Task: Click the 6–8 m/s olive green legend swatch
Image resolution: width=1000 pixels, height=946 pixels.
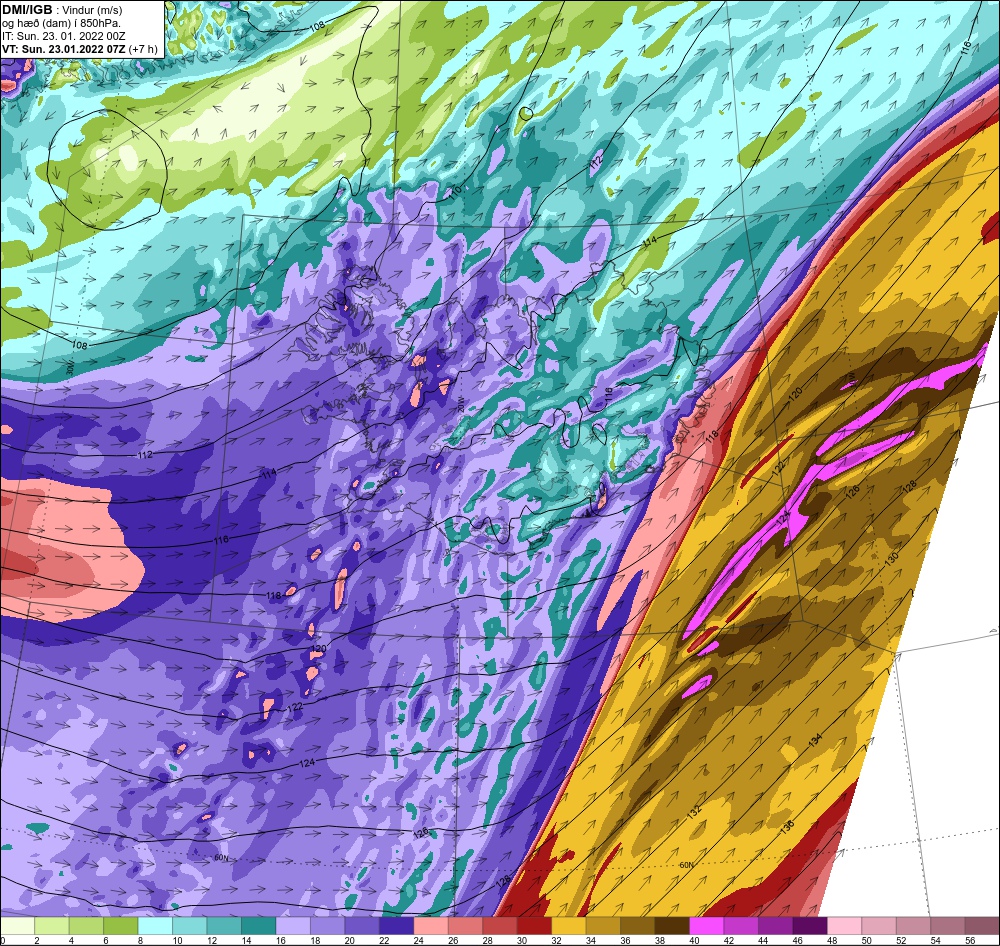Action: pos(121,926)
